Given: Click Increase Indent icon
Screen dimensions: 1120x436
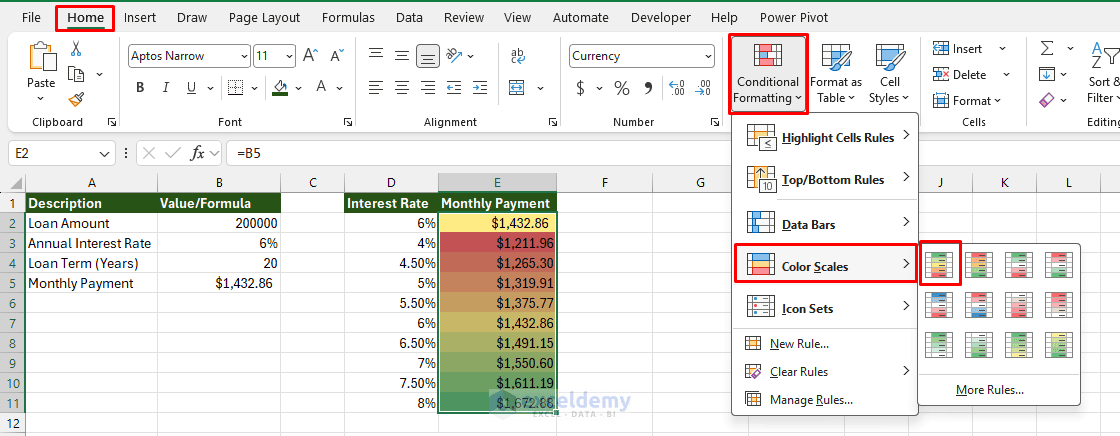Looking at the screenshot, I should pos(479,87).
